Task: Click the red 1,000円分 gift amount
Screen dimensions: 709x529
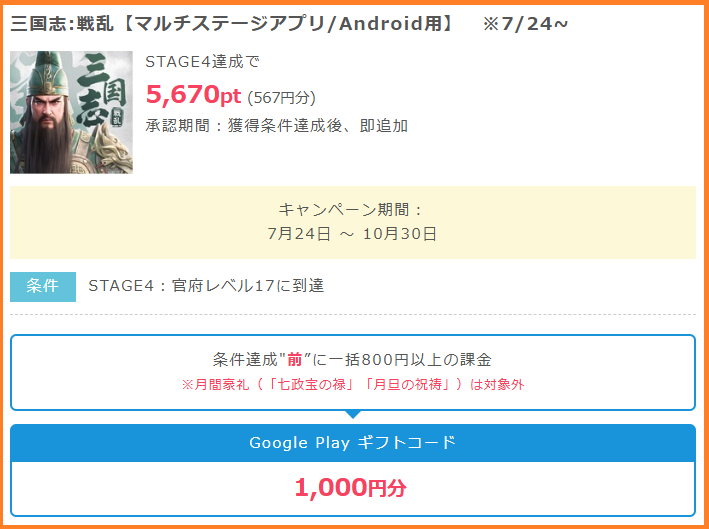Action: tap(350, 489)
